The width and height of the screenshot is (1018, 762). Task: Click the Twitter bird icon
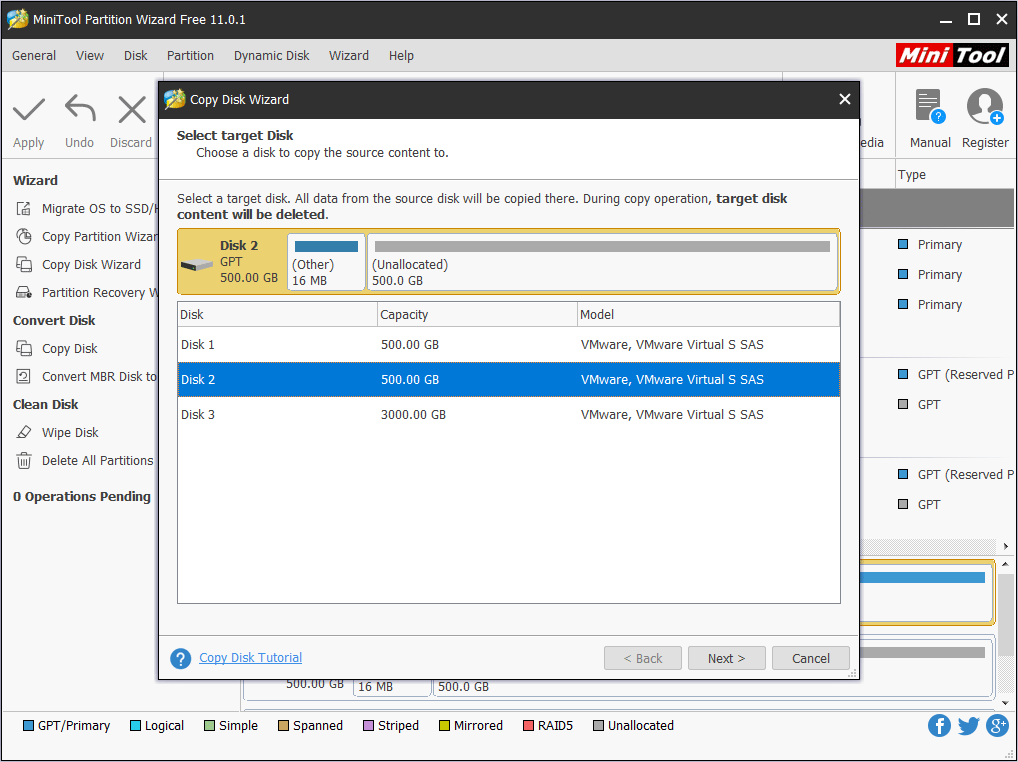(968, 725)
